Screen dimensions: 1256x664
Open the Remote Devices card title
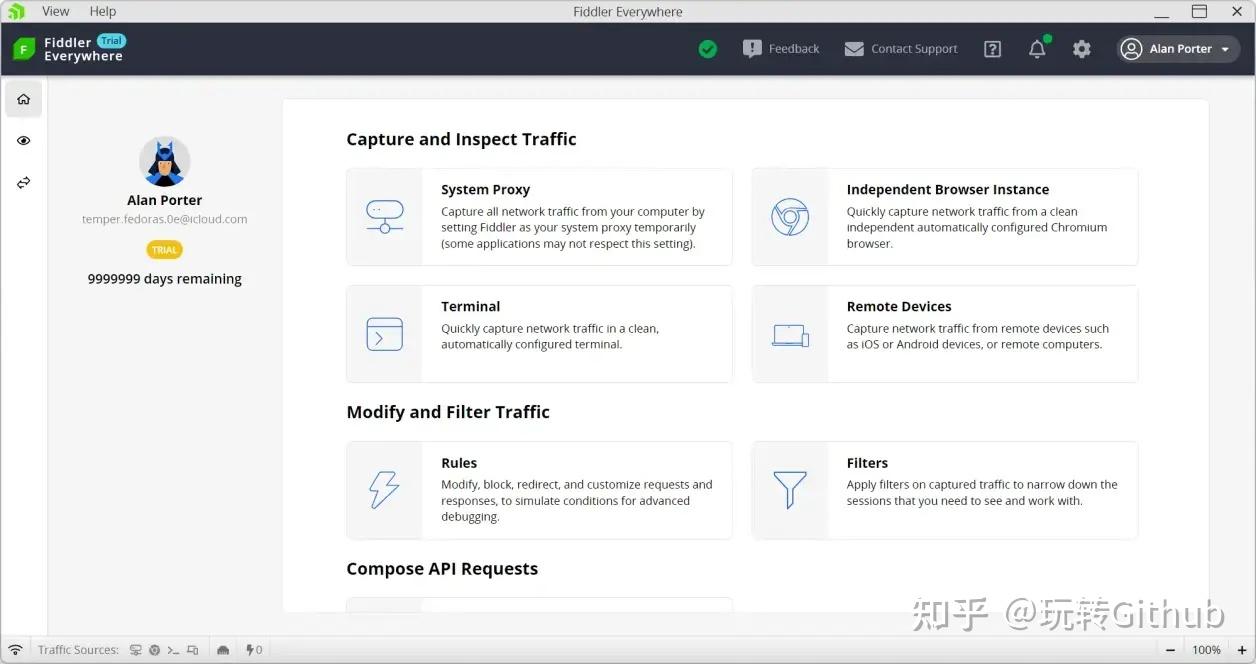pos(899,307)
